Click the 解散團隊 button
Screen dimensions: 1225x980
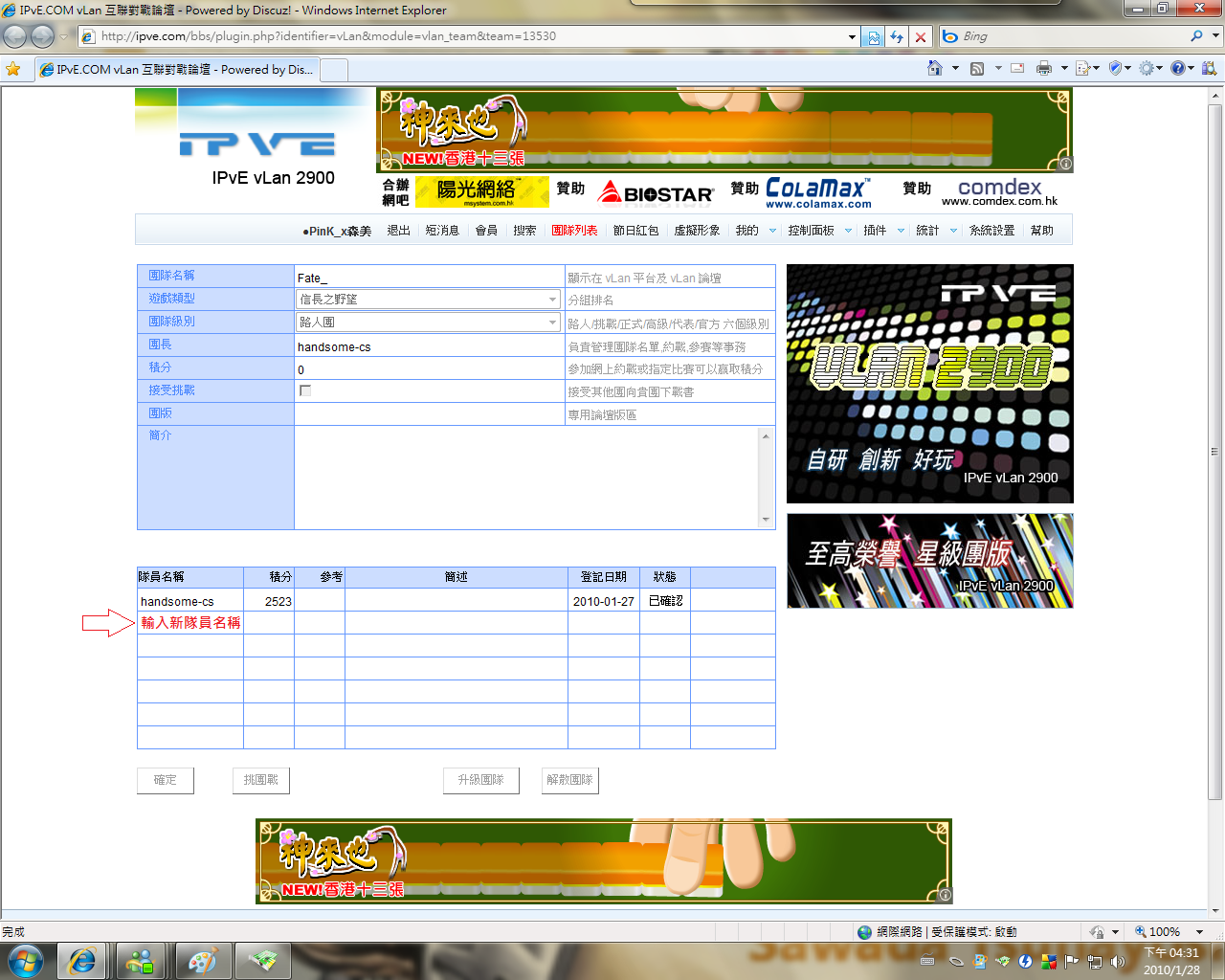(x=569, y=781)
